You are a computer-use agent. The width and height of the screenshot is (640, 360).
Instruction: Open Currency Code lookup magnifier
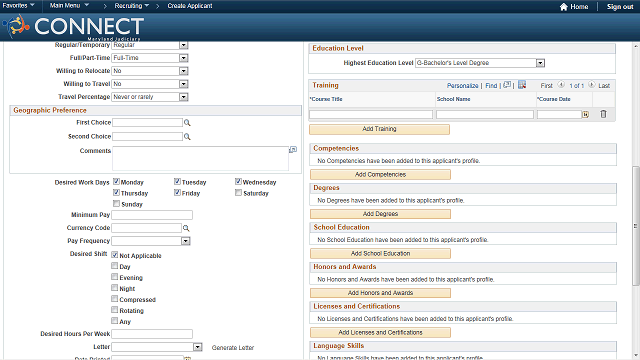coord(186,228)
